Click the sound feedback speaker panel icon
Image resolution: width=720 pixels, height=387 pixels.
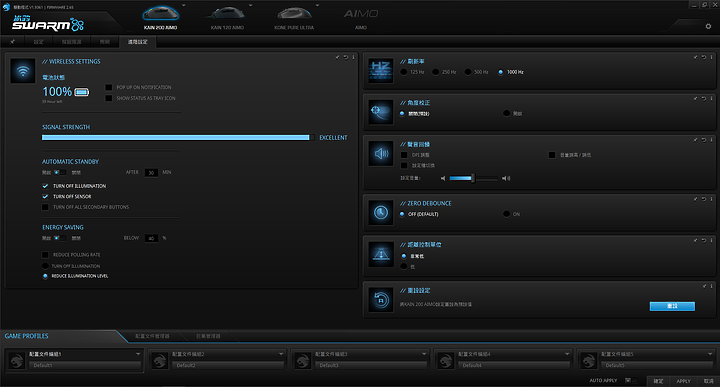381,153
